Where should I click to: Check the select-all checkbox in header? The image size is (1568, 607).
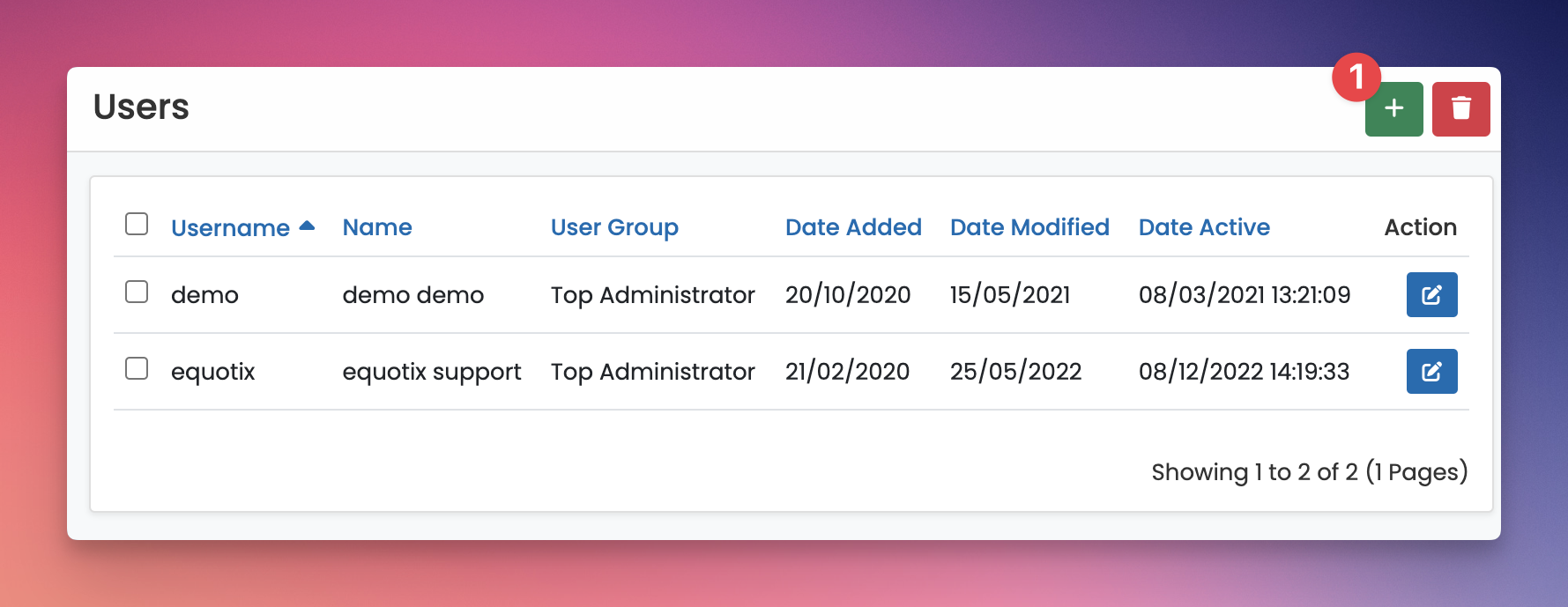tap(137, 224)
